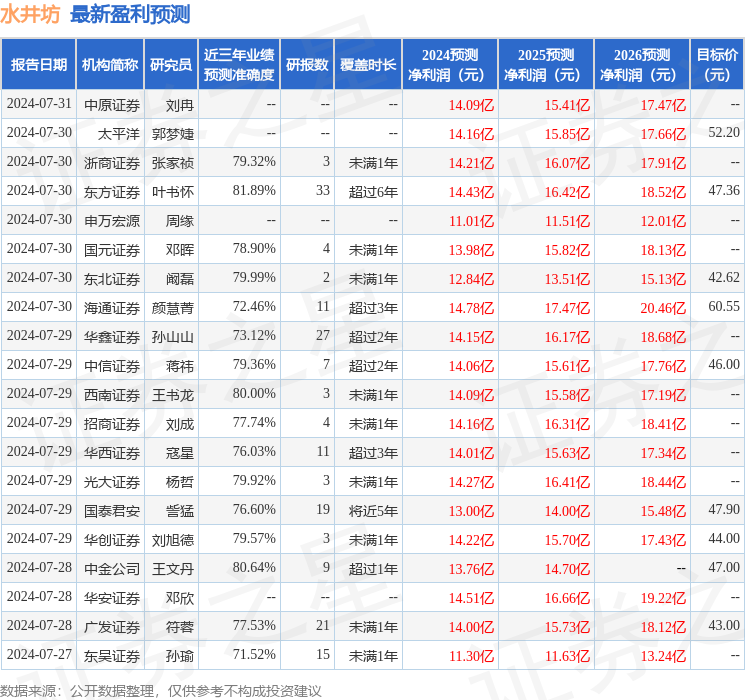The height and width of the screenshot is (700, 745).
Task: Click analyst name 王文丹
Action: (173, 569)
